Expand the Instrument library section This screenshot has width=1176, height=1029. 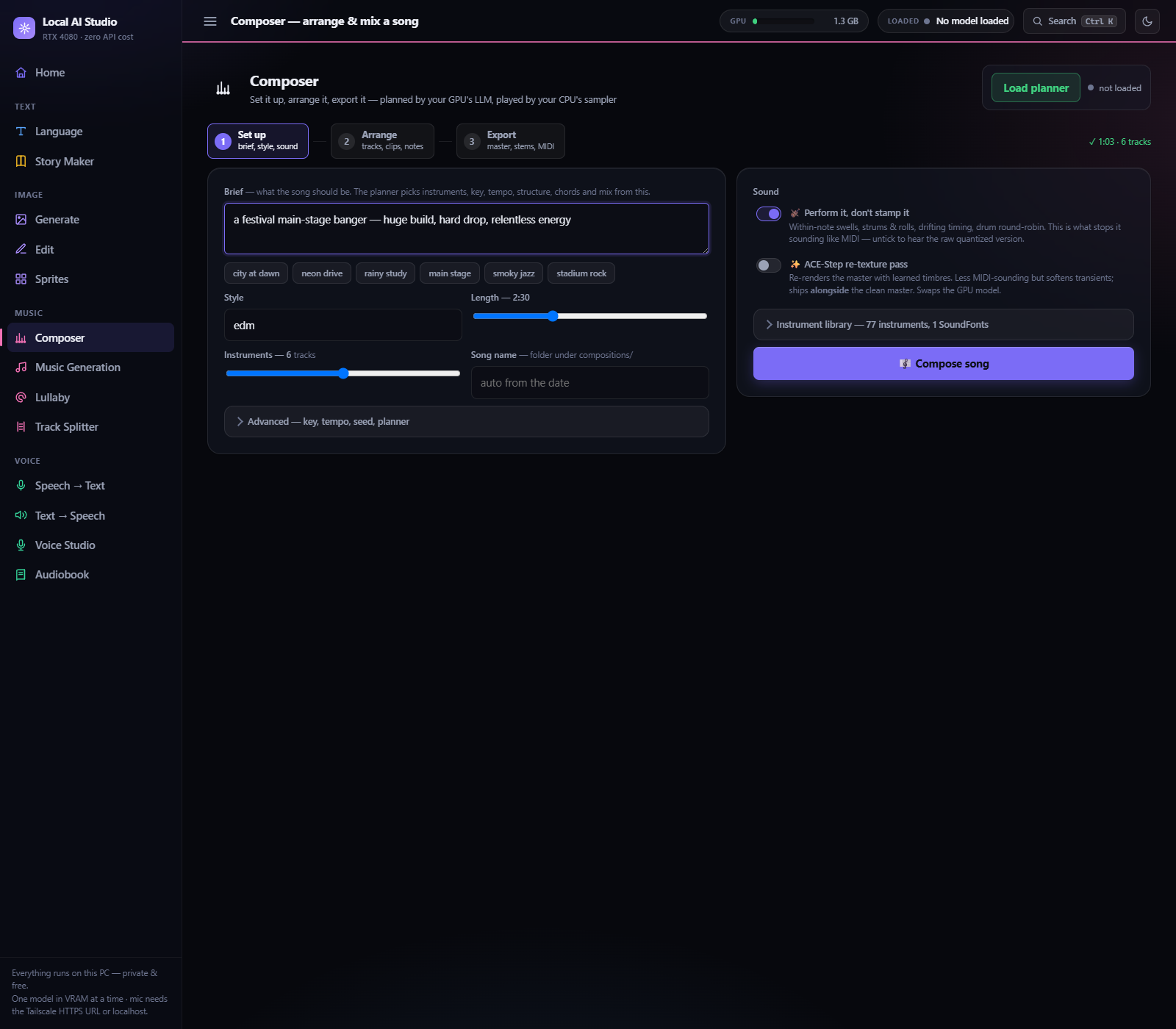tap(944, 325)
